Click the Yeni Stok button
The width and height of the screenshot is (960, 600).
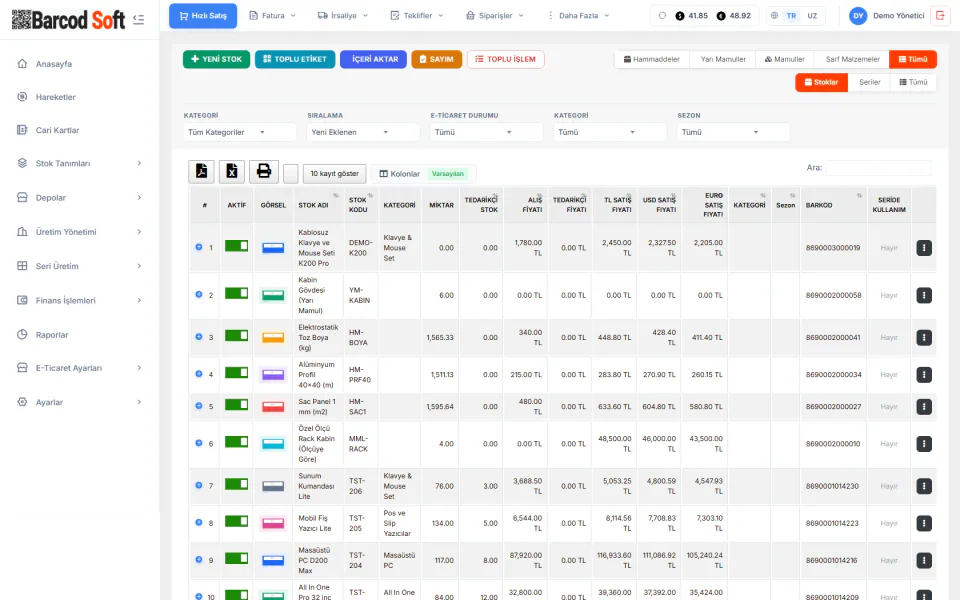(x=217, y=59)
